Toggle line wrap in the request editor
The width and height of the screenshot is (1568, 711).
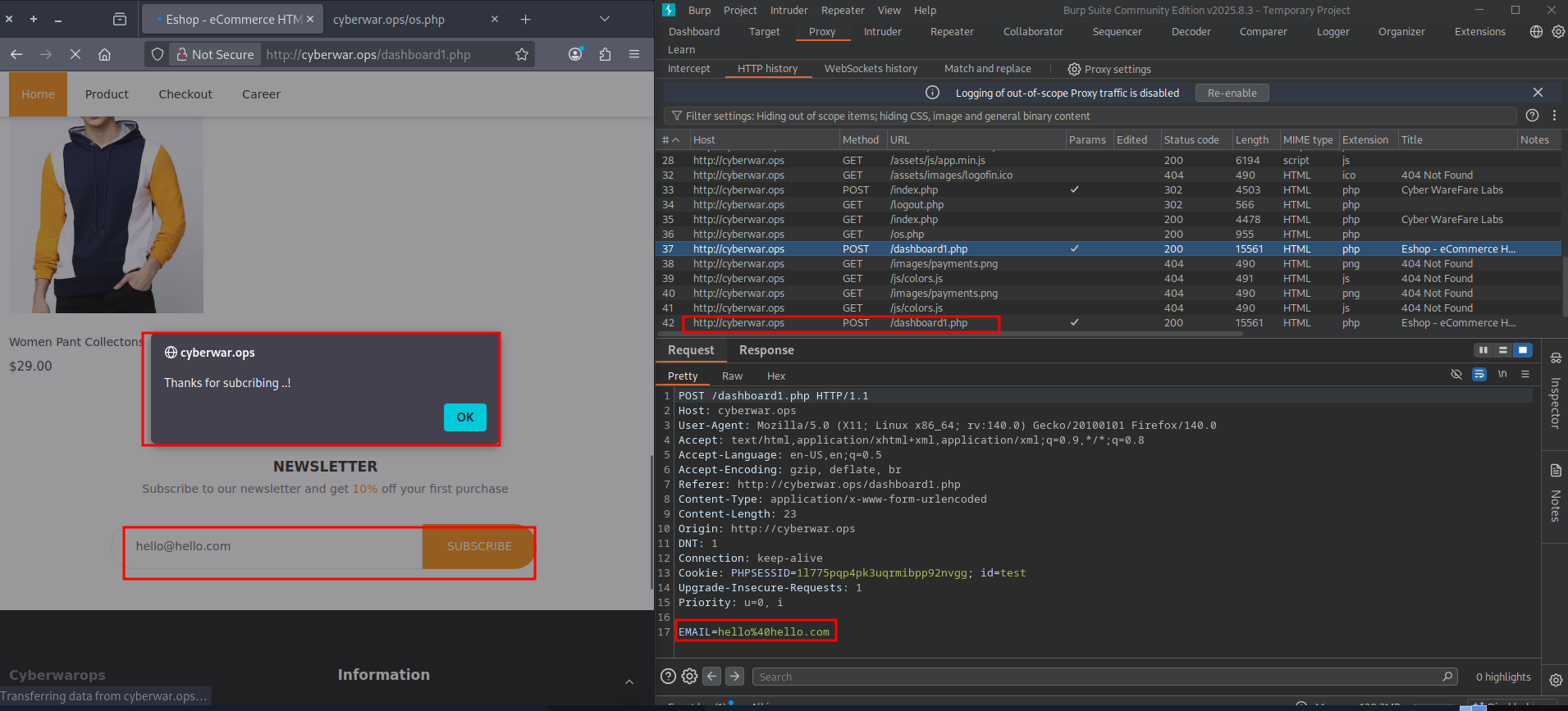(1479, 375)
